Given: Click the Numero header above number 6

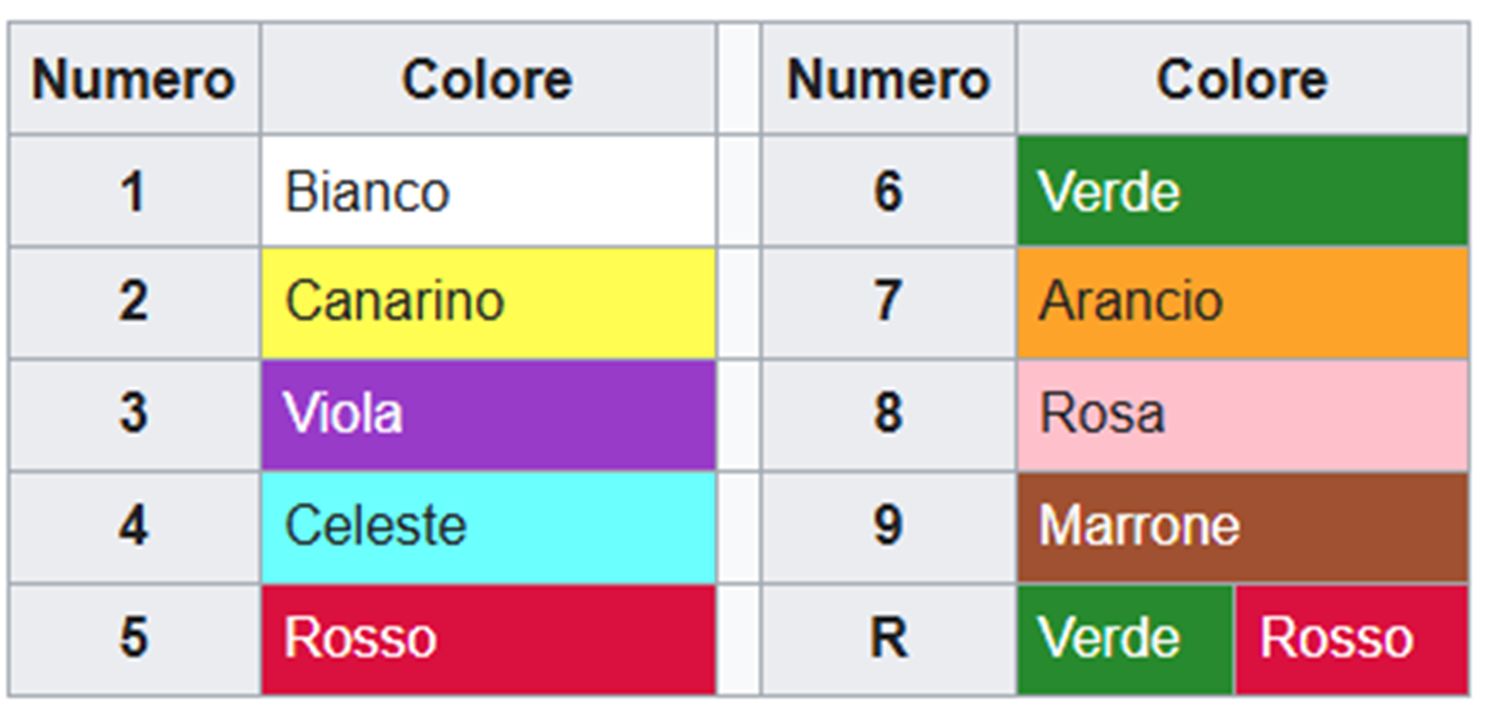Looking at the screenshot, I should pyautogui.click(x=888, y=79).
